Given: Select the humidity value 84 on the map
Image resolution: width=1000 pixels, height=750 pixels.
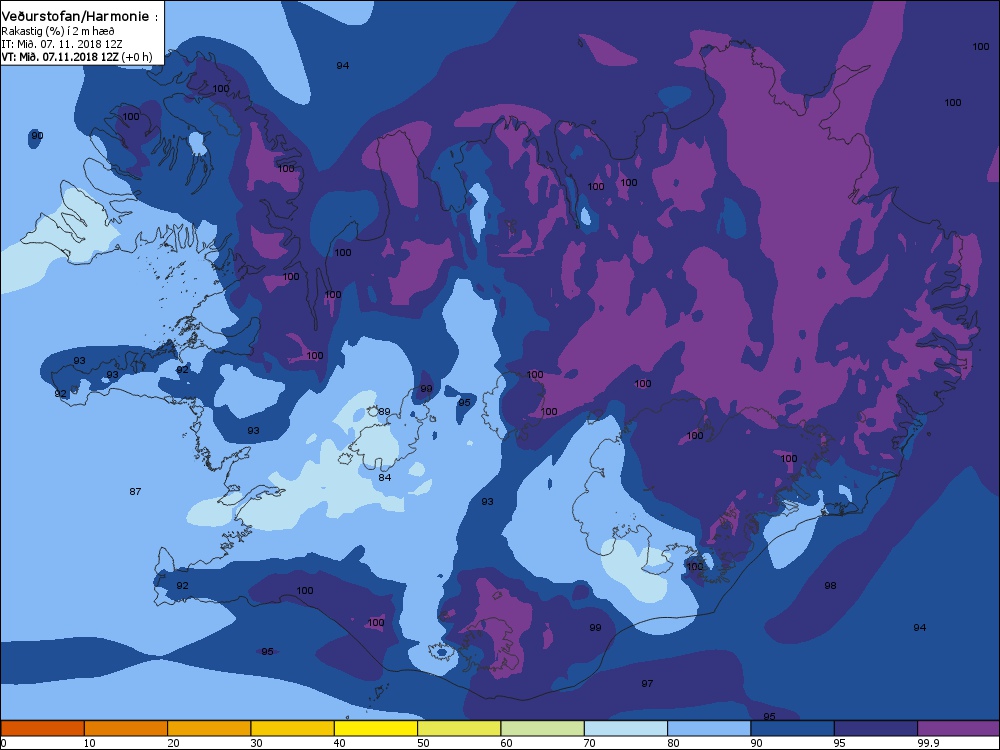Looking at the screenshot, I should (385, 478).
